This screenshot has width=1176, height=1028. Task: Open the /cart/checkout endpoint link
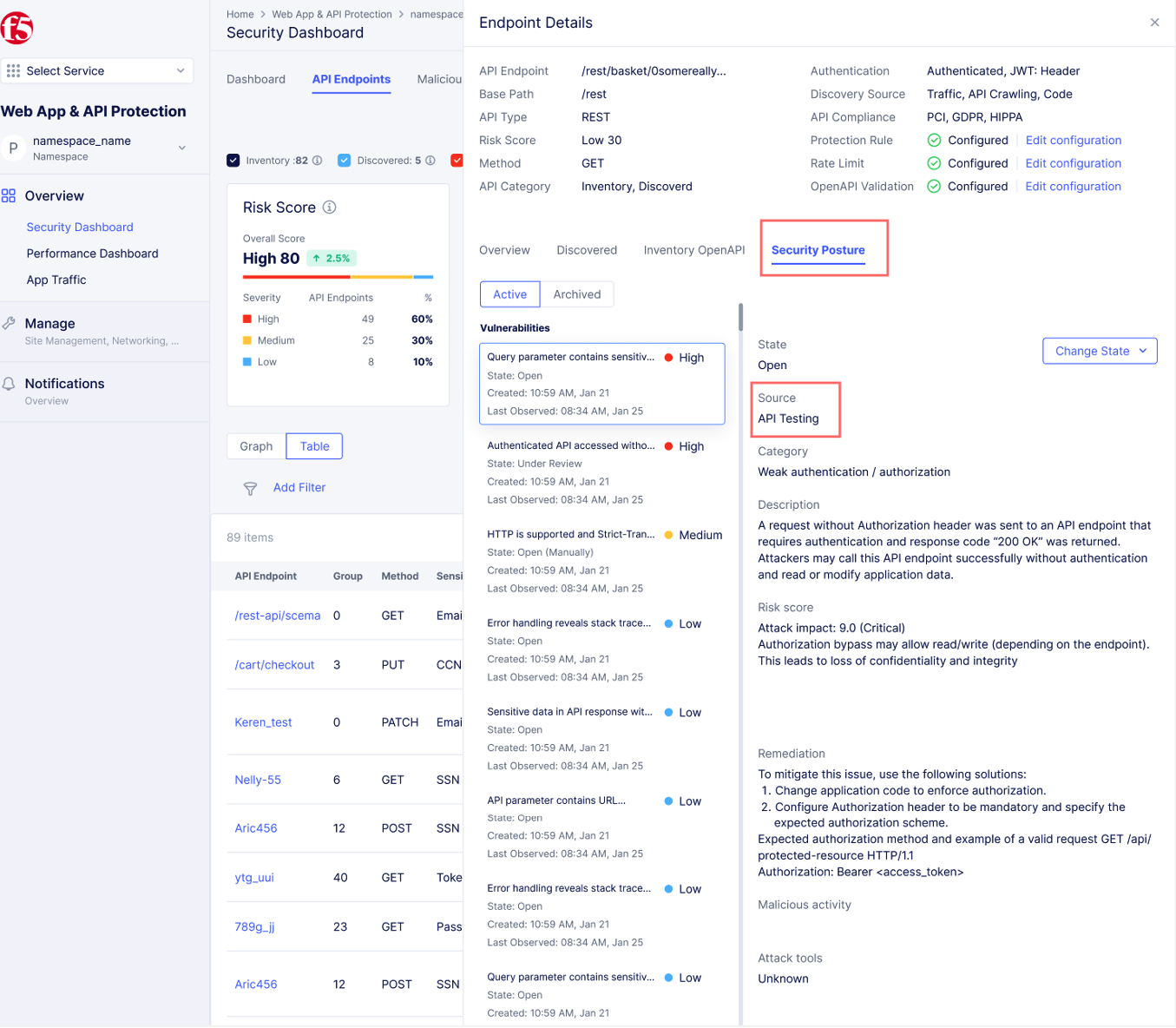(x=274, y=664)
